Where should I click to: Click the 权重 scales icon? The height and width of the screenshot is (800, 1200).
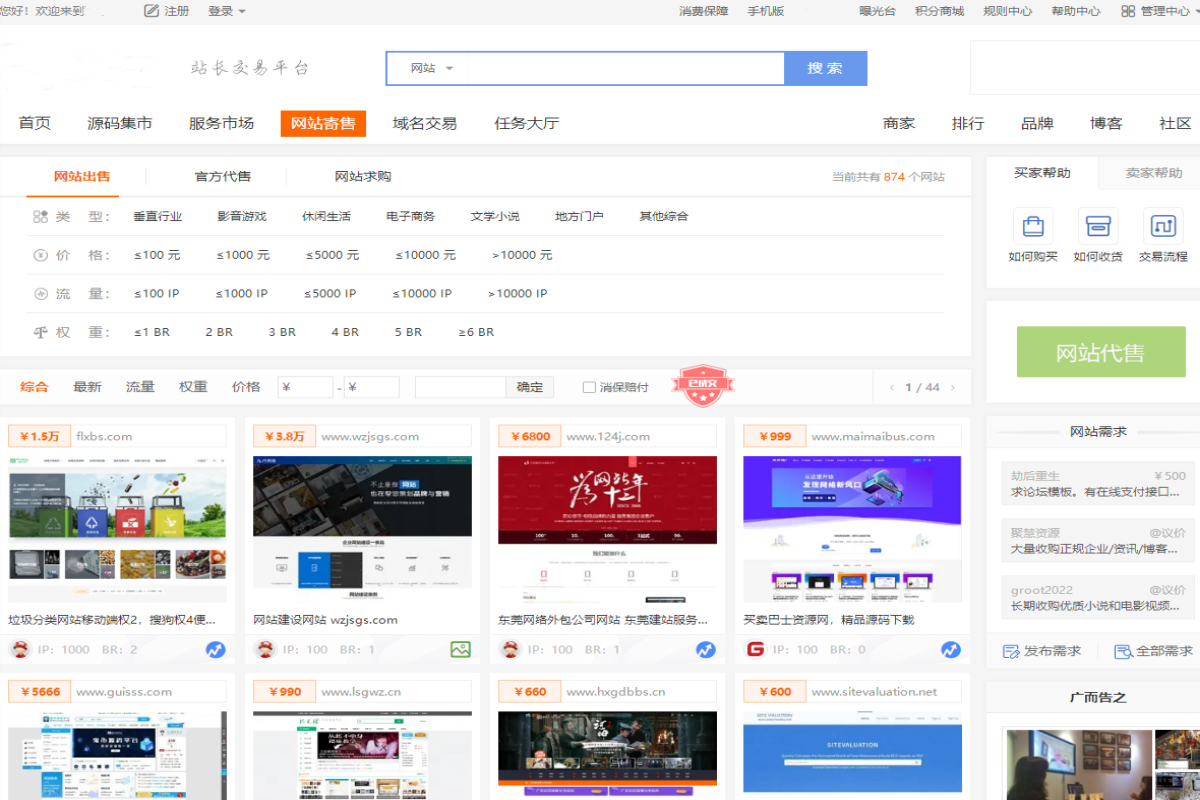[x=40, y=332]
